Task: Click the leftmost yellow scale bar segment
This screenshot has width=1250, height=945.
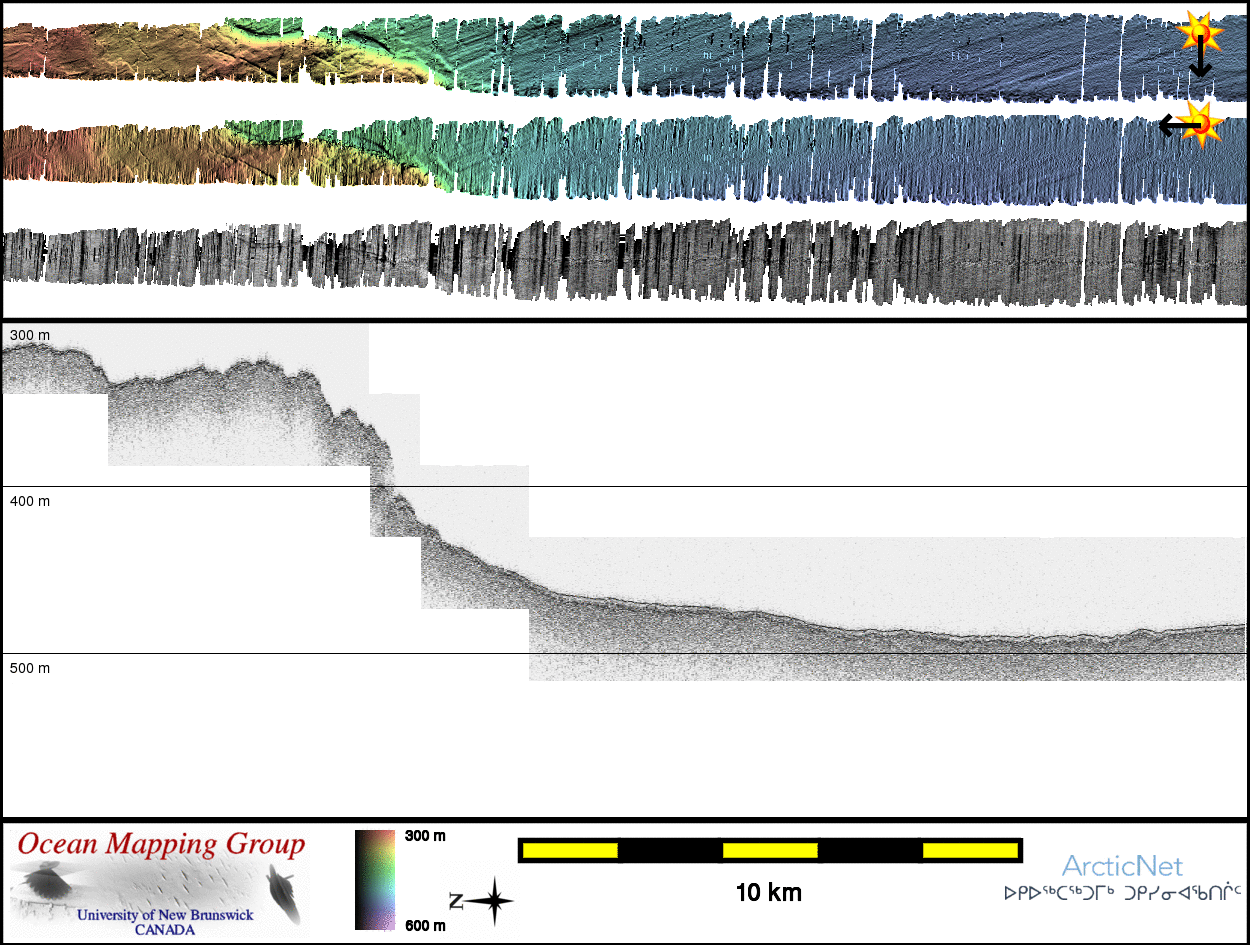Action: click(570, 850)
